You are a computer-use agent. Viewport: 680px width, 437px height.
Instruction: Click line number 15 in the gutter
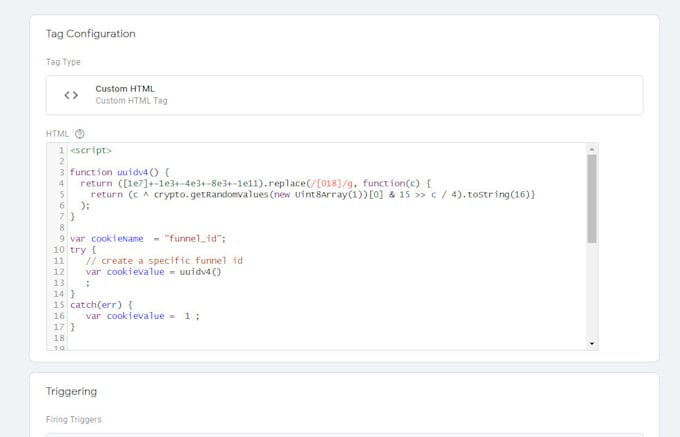(x=60, y=304)
